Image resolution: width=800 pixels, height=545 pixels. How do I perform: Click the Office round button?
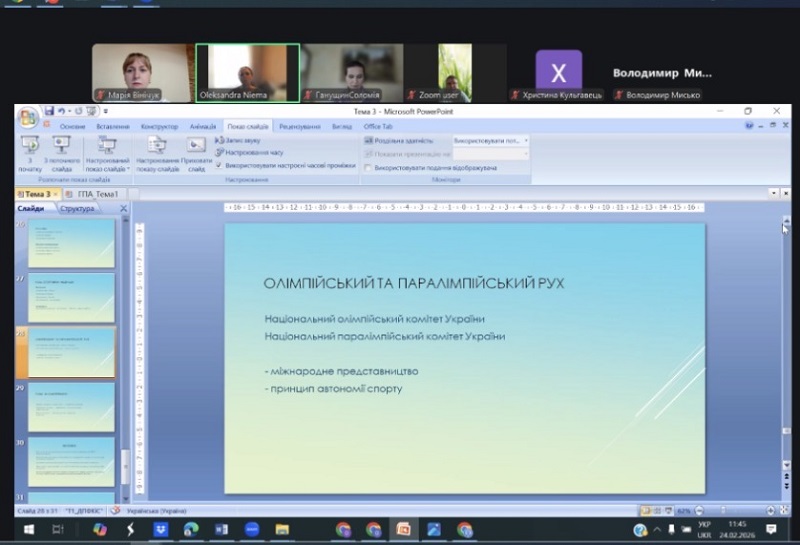pos(27,117)
